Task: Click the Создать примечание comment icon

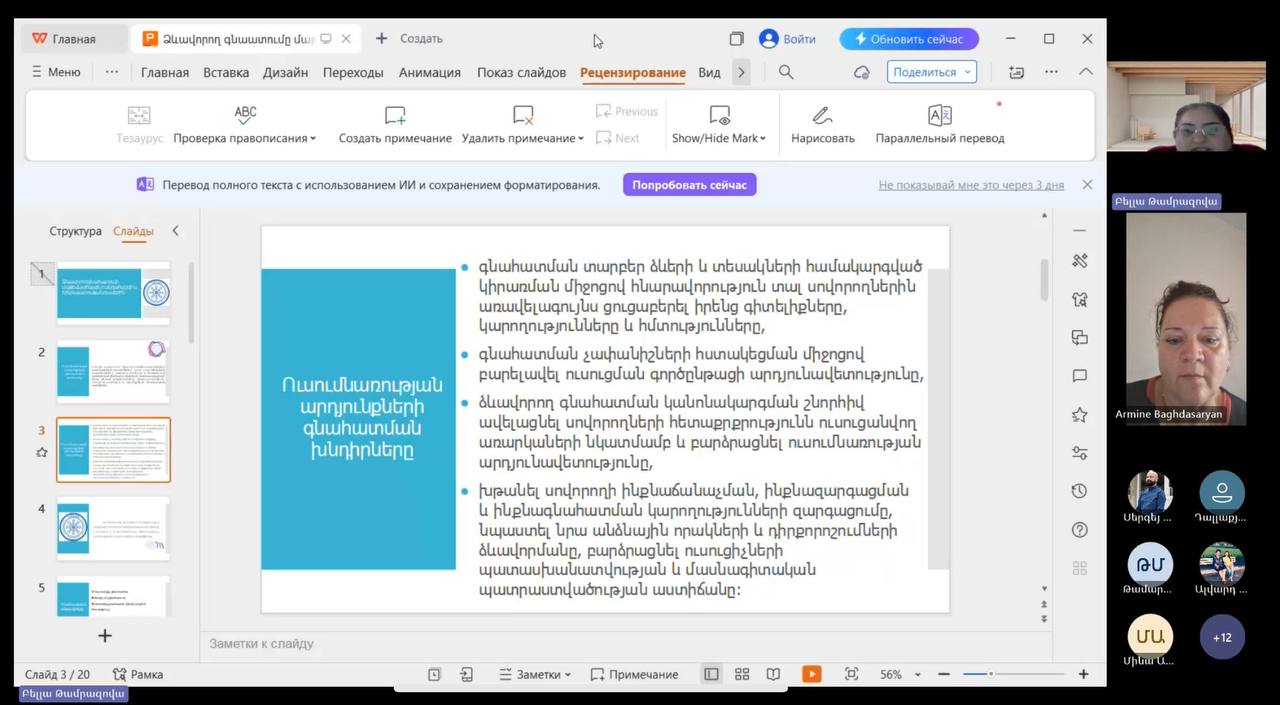Action: [395, 115]
